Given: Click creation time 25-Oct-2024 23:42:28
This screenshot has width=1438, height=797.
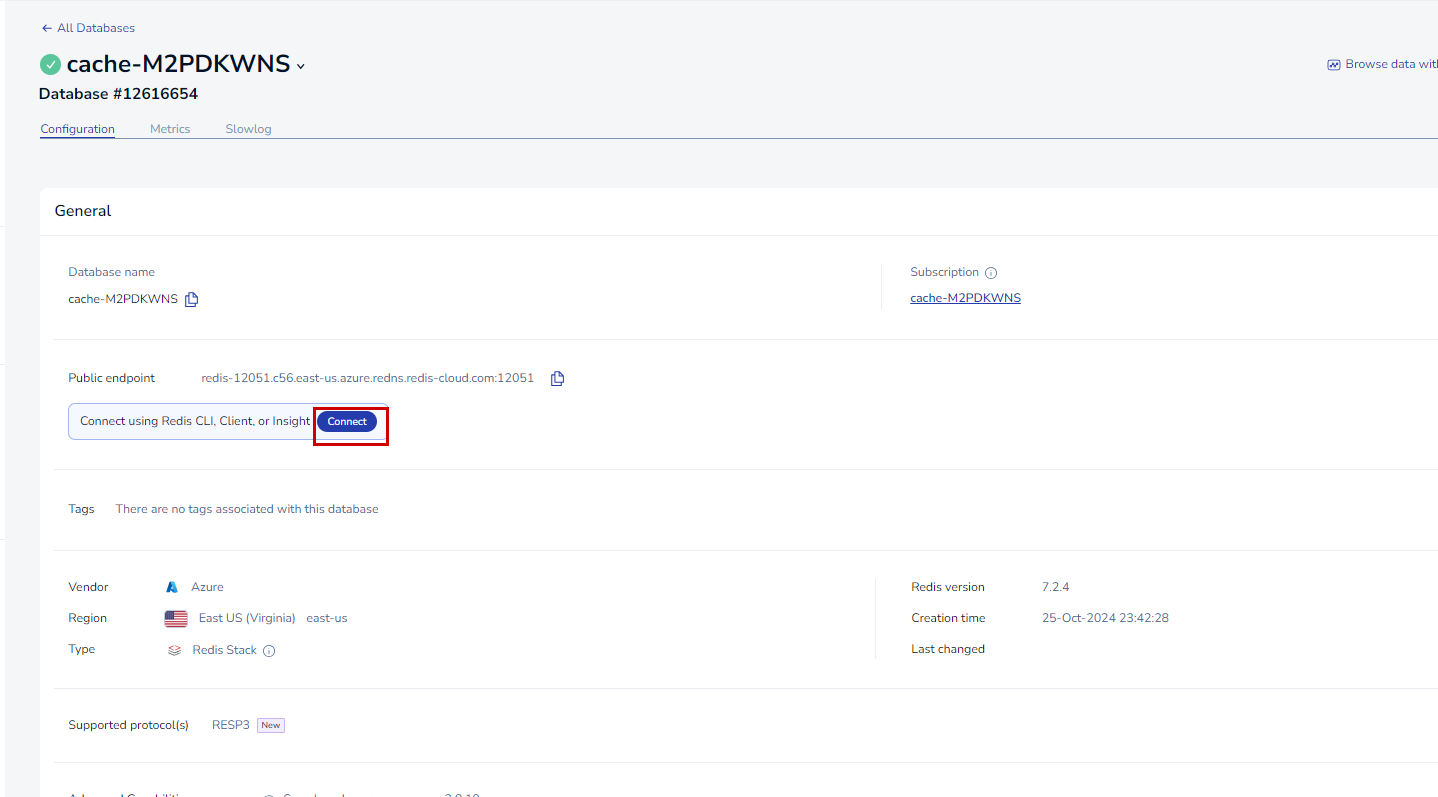Looking at the screenshot, I should point(1105,618).
